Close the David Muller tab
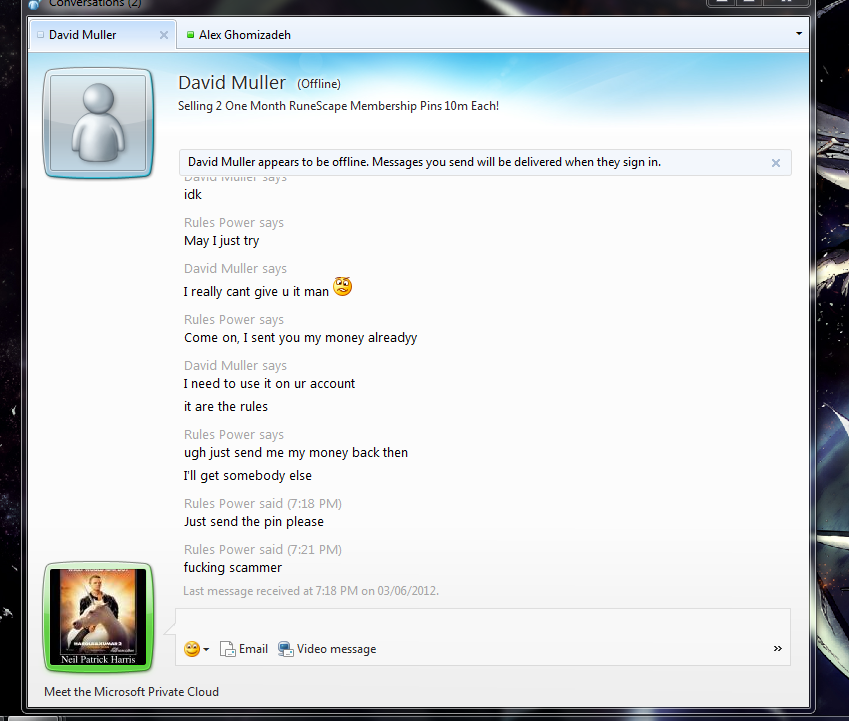 pyautogui.click(x=164, y=35)
